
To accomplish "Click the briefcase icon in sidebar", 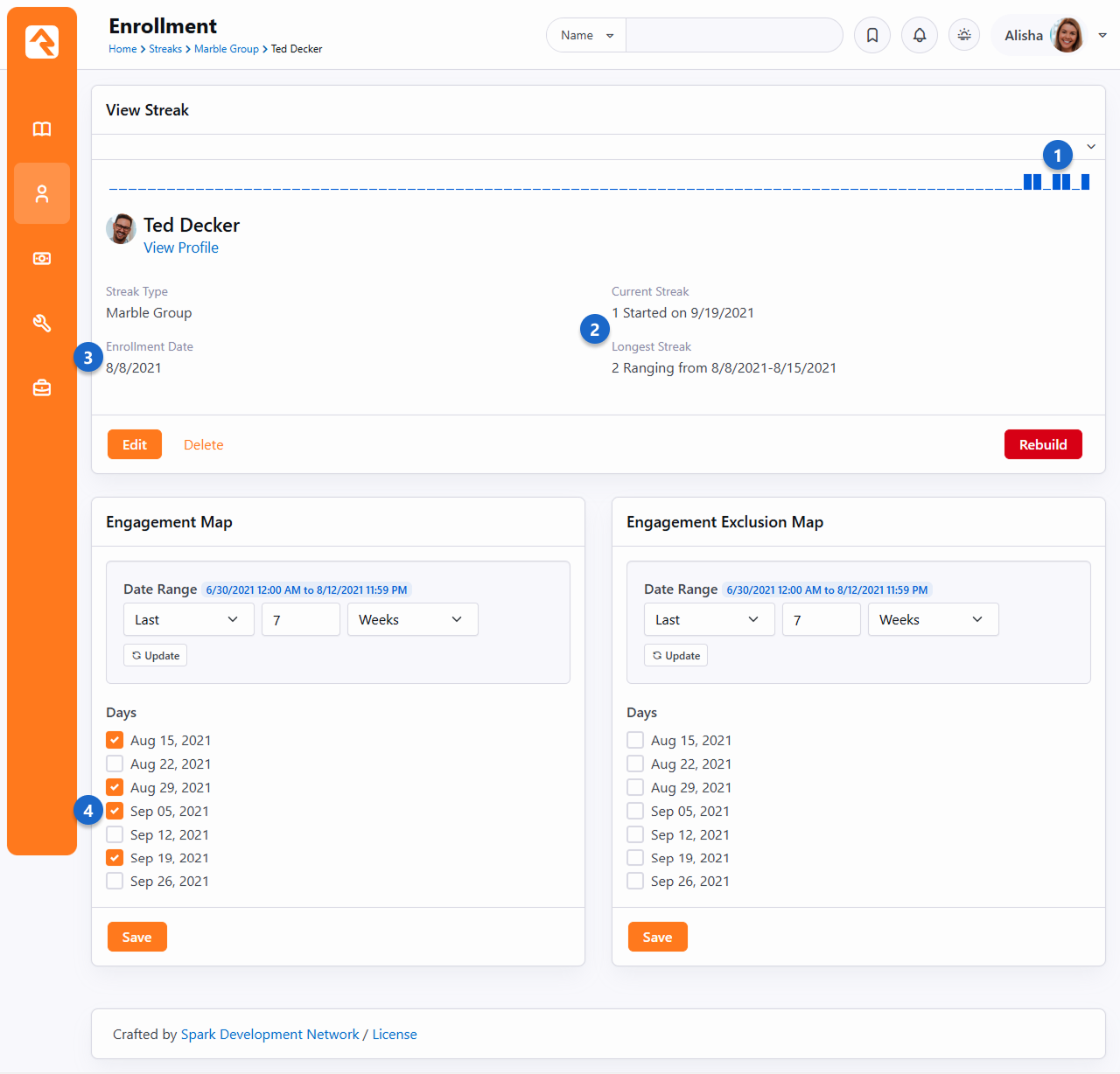I will click(42, 387).
